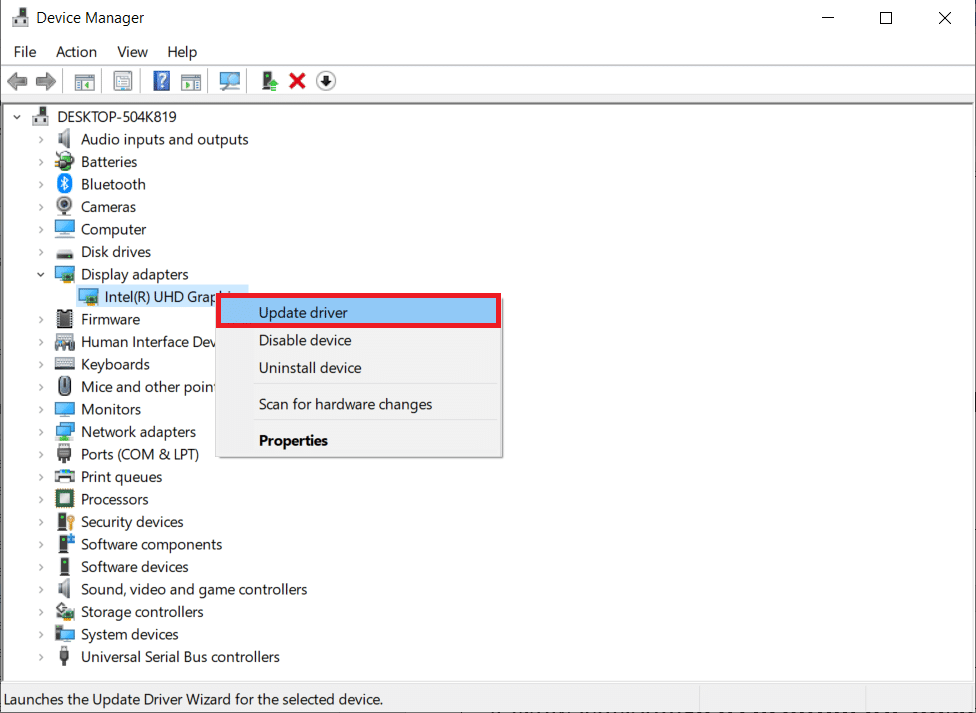Expand the Human Interface Devices category

pyautogui.click(x=41, y=342)
